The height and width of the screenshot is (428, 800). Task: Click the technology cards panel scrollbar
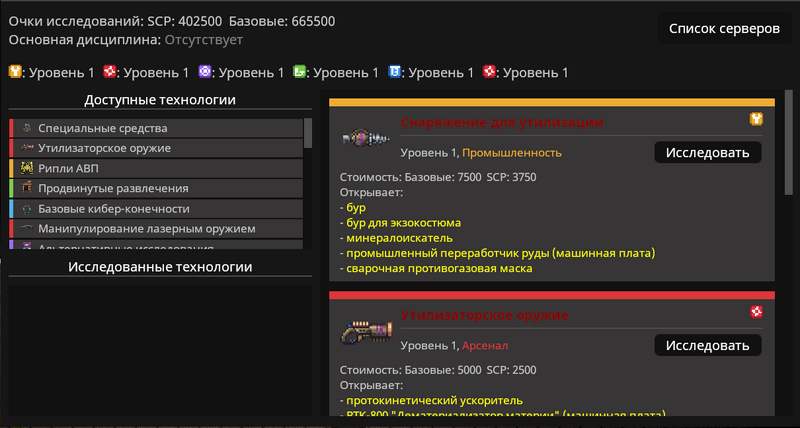coord(789,142)
